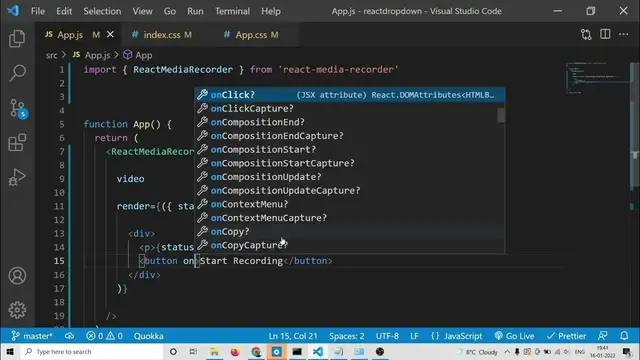The height and width of the screenshot is (360, 640).
Task: Click the Ln 15, Col 21 position indicator
Action: 293,336
